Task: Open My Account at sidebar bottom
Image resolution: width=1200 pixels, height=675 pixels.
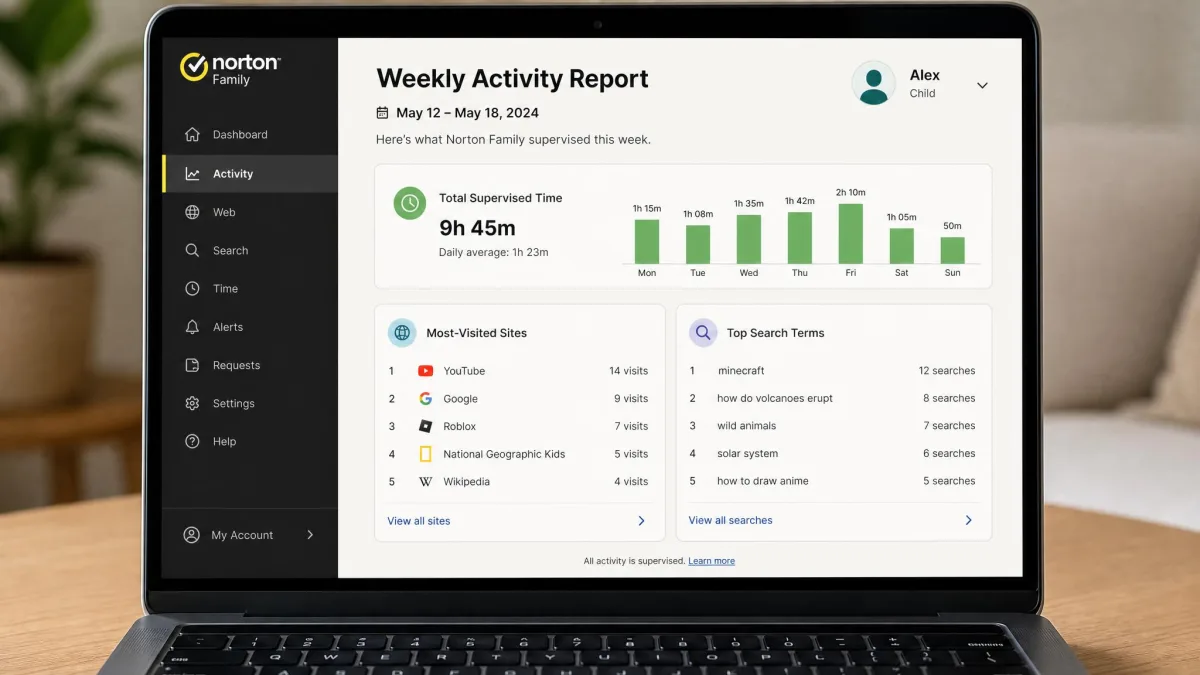Action: (x=250, y=535)
